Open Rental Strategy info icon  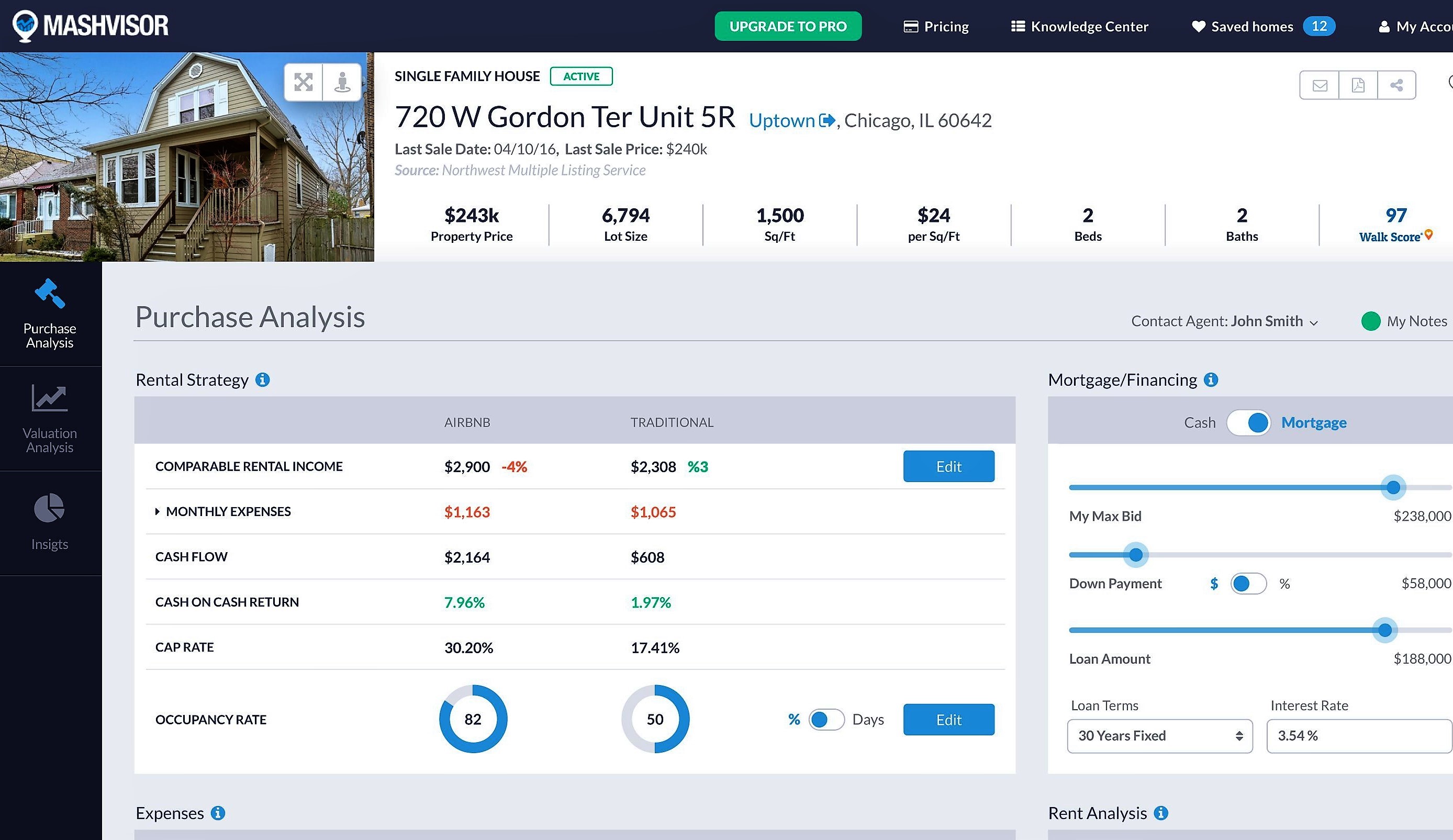click(262, 380)
